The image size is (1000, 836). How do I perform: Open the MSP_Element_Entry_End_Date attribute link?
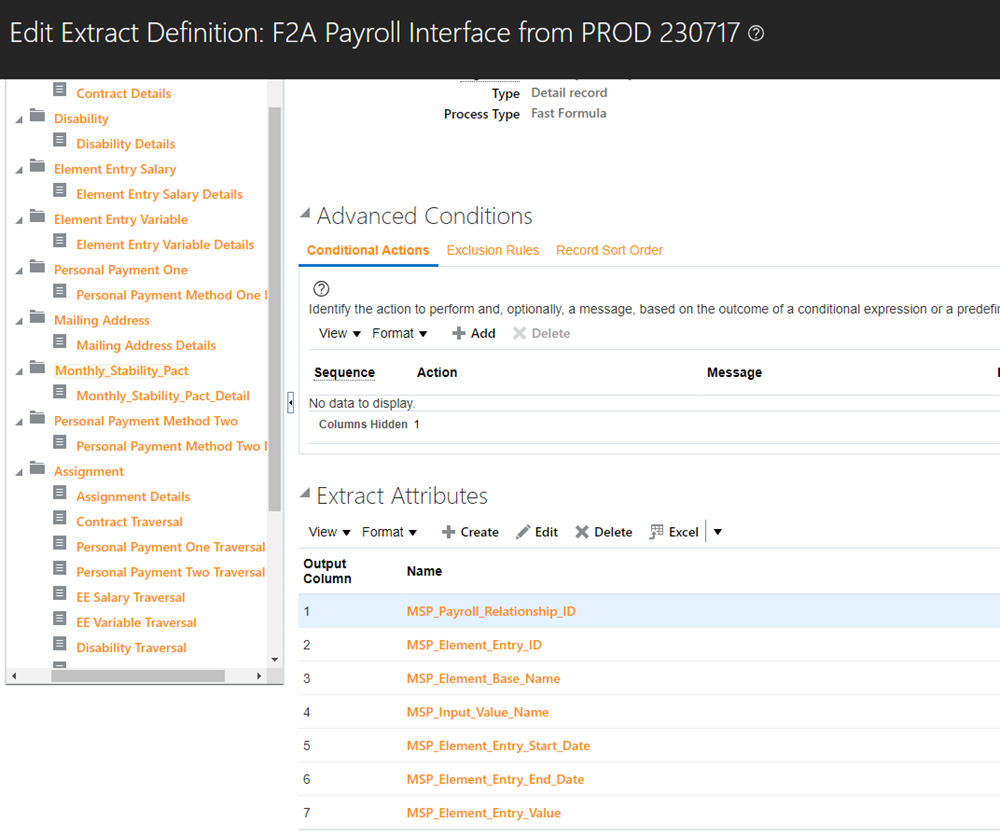[x=496, y=780]
